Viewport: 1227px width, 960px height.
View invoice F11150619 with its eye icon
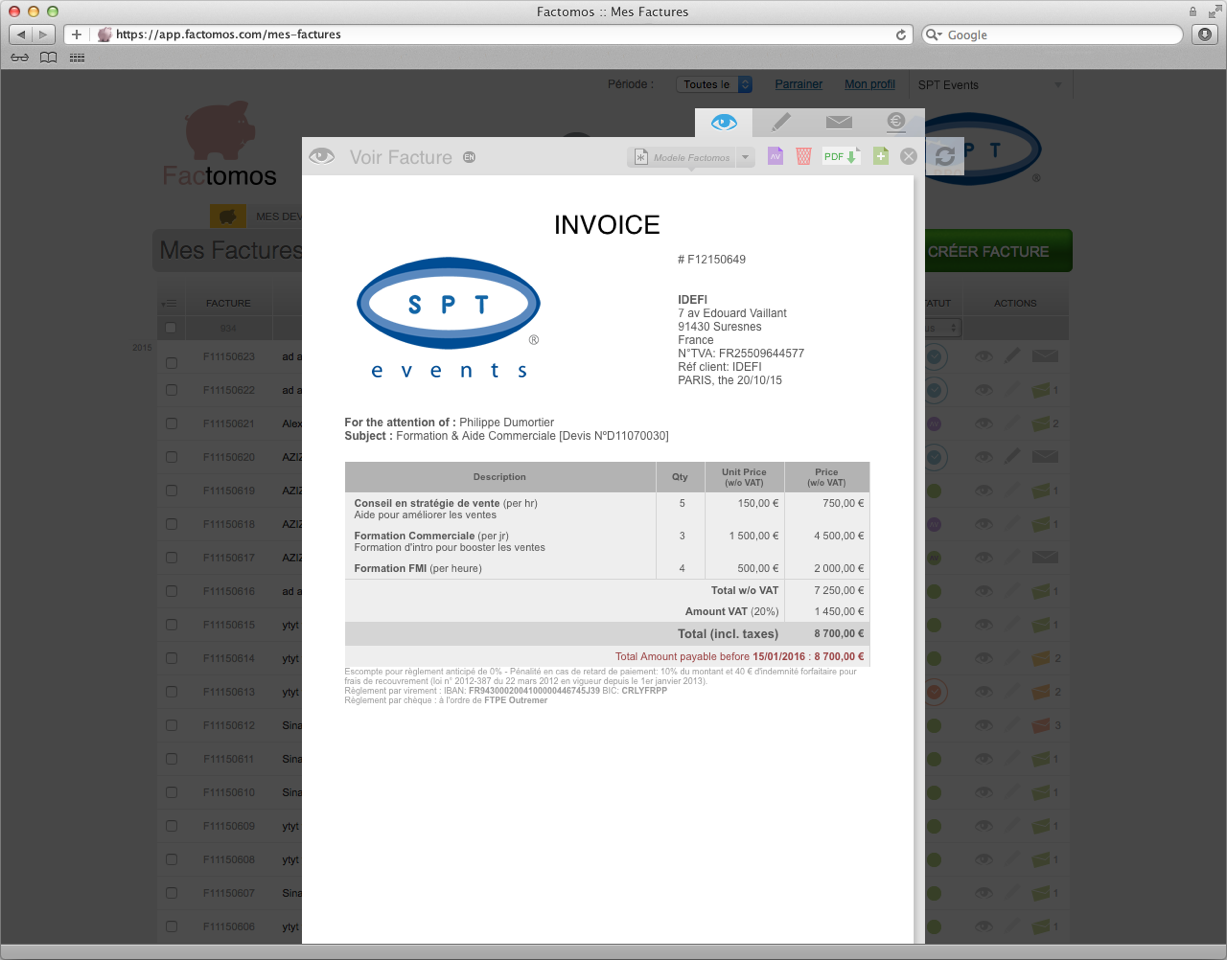tap(984, 491)
